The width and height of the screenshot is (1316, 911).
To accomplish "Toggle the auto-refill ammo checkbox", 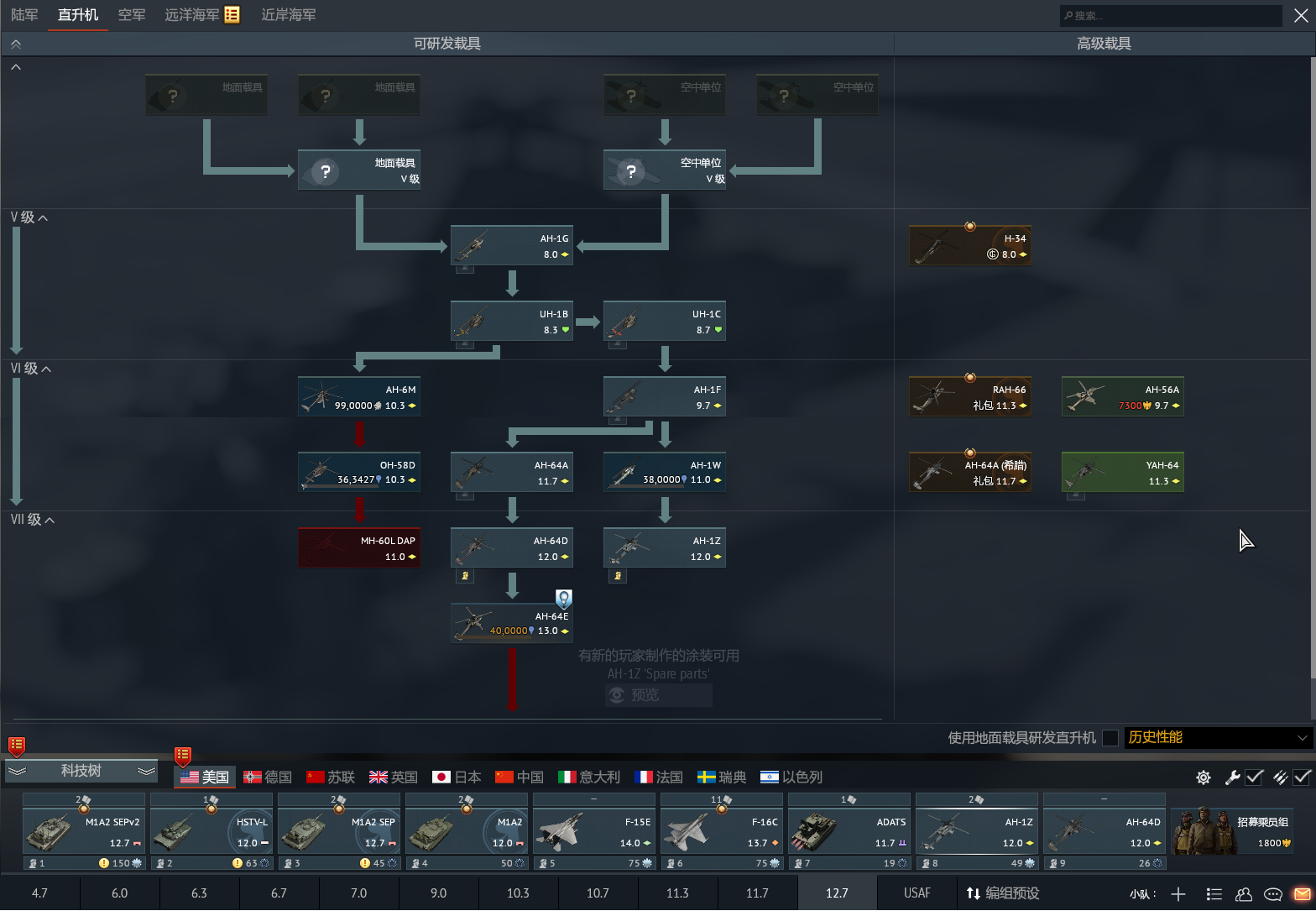I will tap(1302, 777).
